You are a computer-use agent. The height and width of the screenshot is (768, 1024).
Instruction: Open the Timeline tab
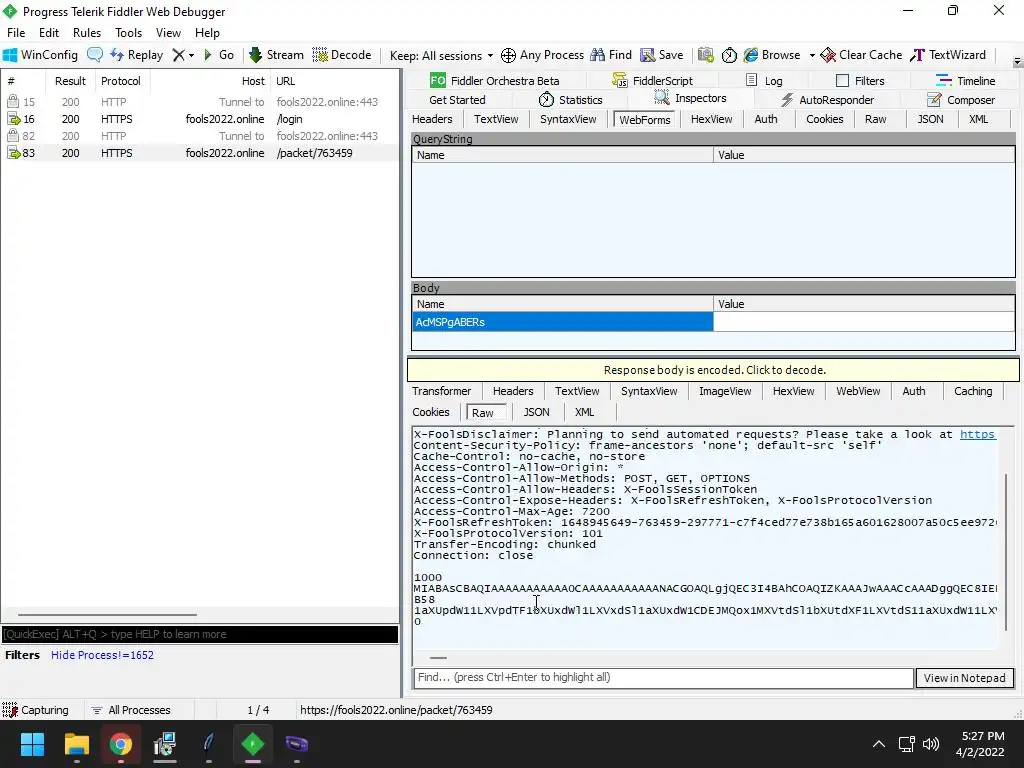click(x=966, y=80)
